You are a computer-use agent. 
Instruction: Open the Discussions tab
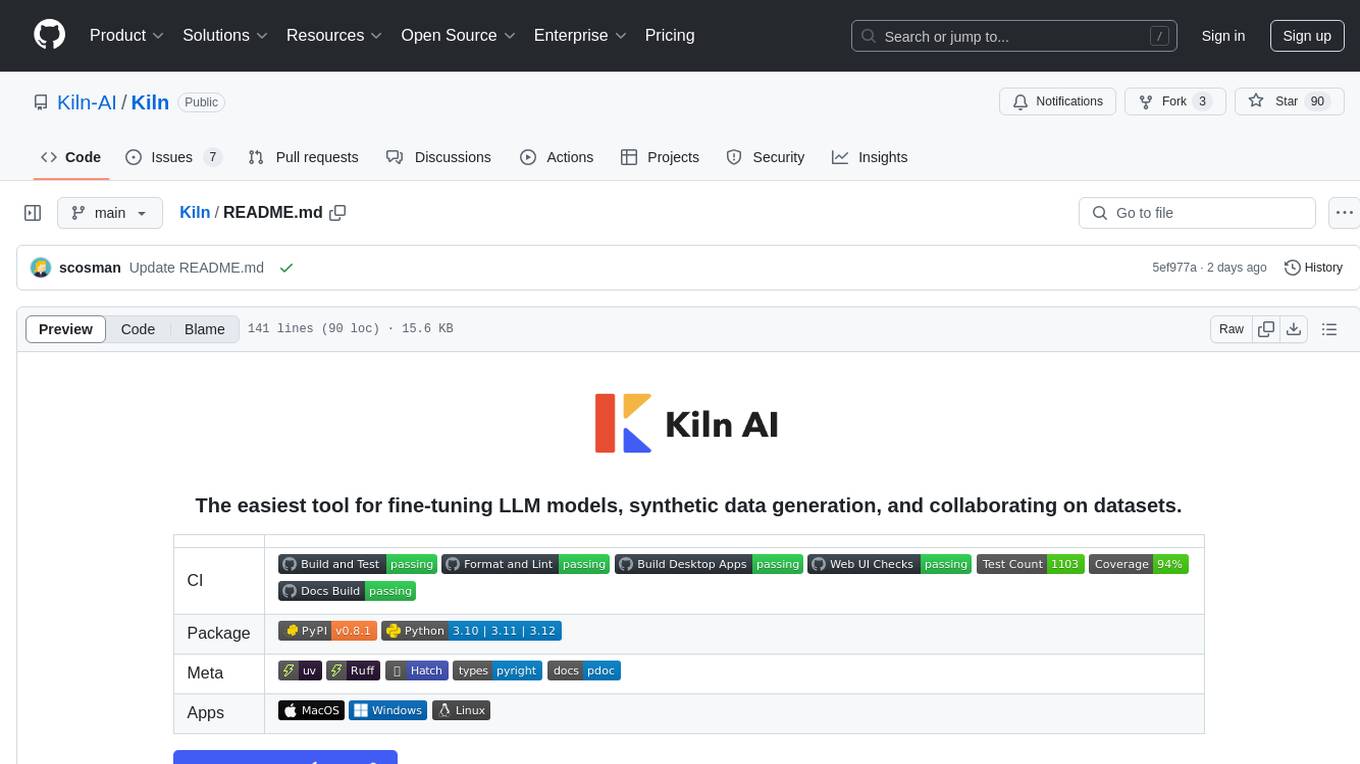pos(439,157)
